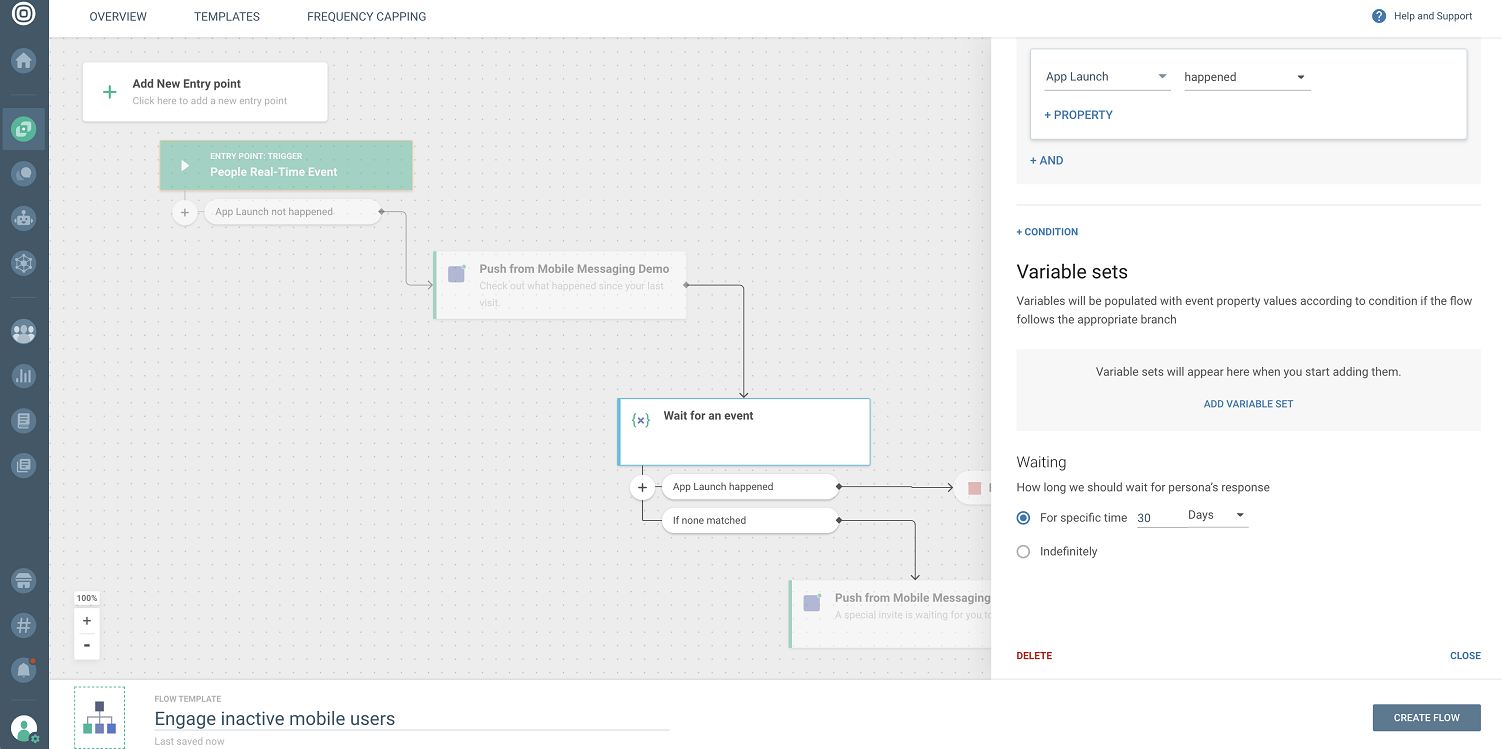Select the 'For specific time' radio button
The height and width of the screenshot is (749, 1502).
pyautogui.click(x=1023, y=518)
